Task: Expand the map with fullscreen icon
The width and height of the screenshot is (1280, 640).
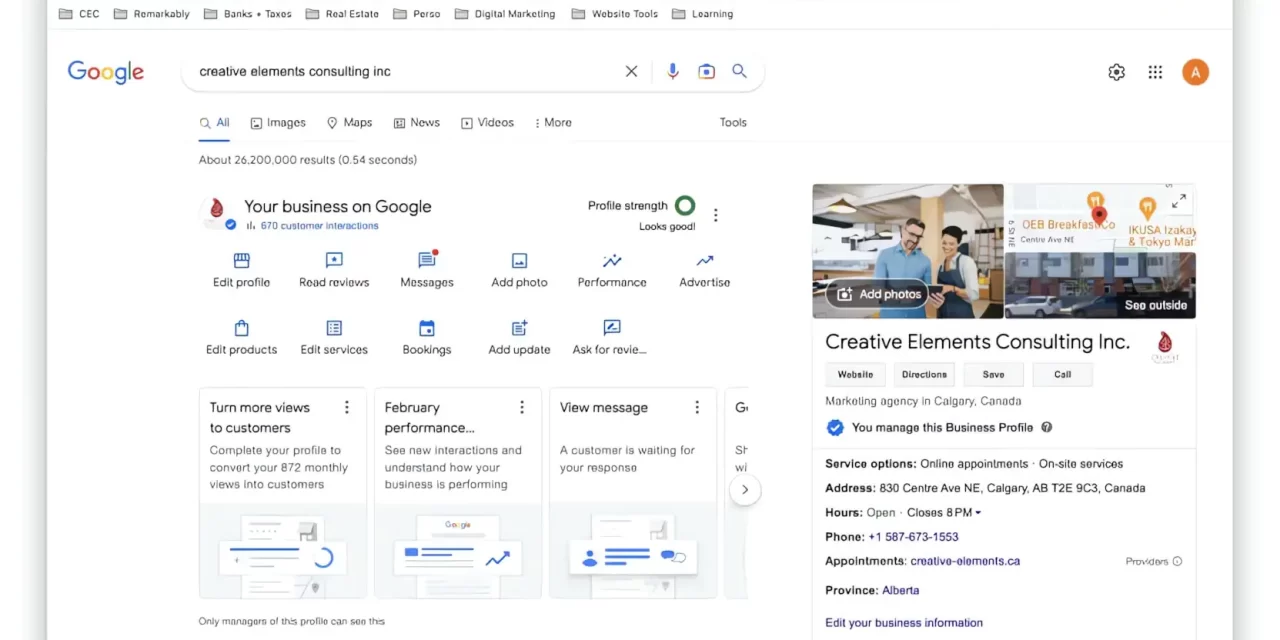Action: 1179,201
